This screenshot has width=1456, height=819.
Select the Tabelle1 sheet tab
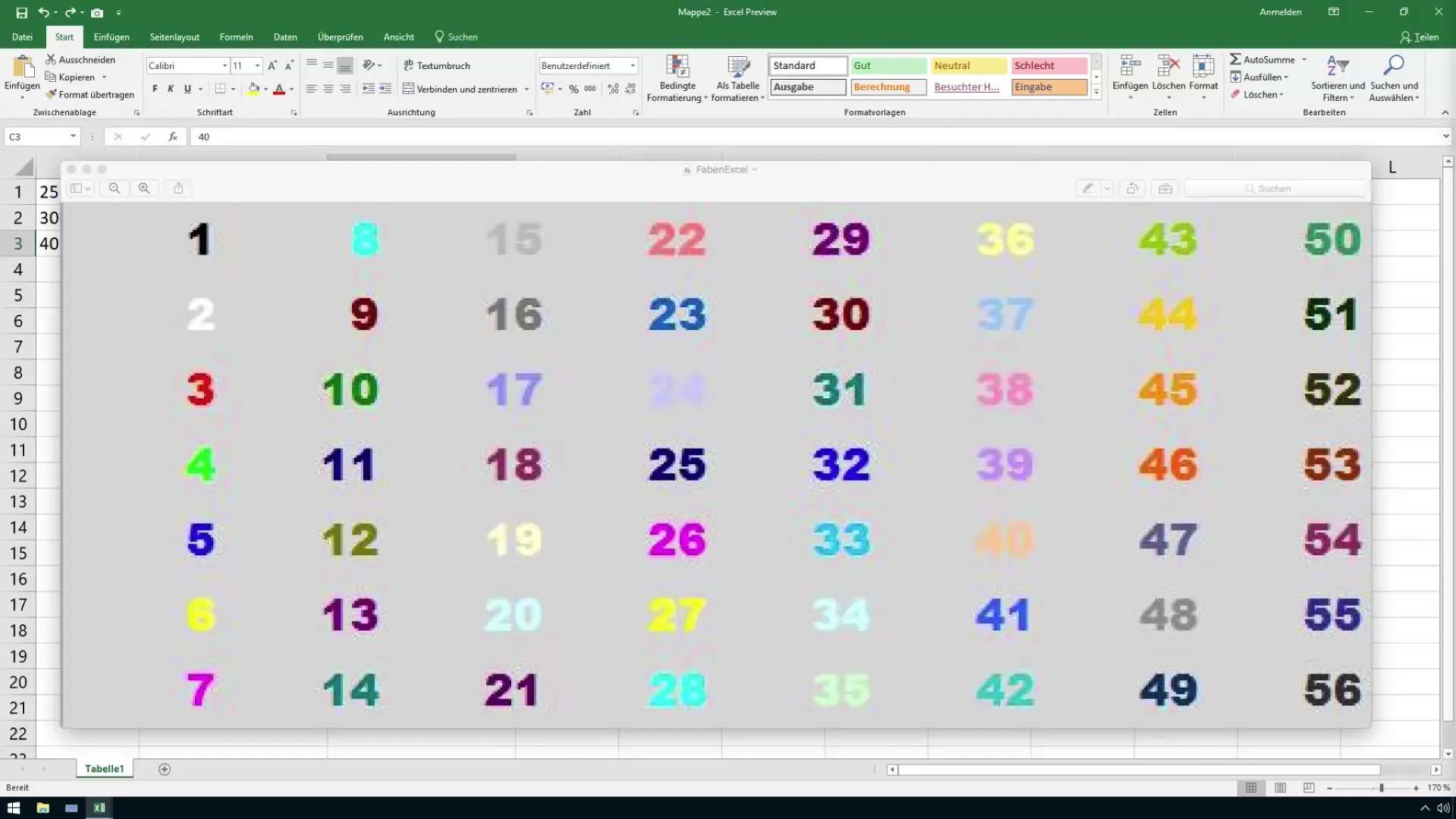click(104, 769)
